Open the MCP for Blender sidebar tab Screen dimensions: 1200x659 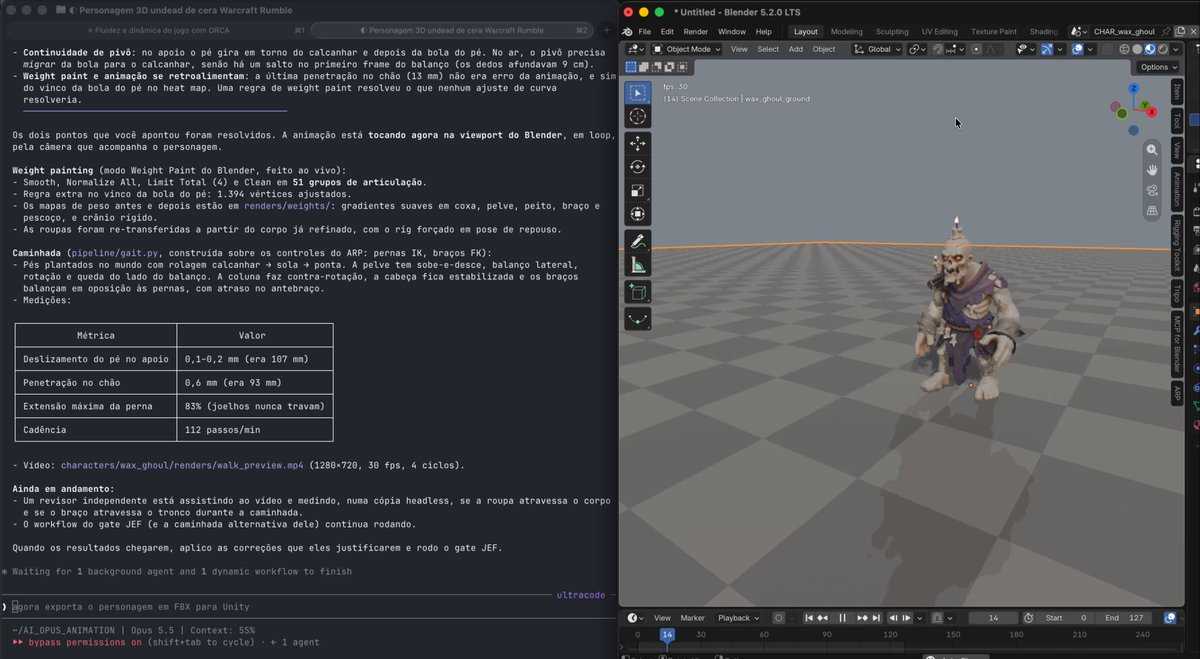[1177, 345]
